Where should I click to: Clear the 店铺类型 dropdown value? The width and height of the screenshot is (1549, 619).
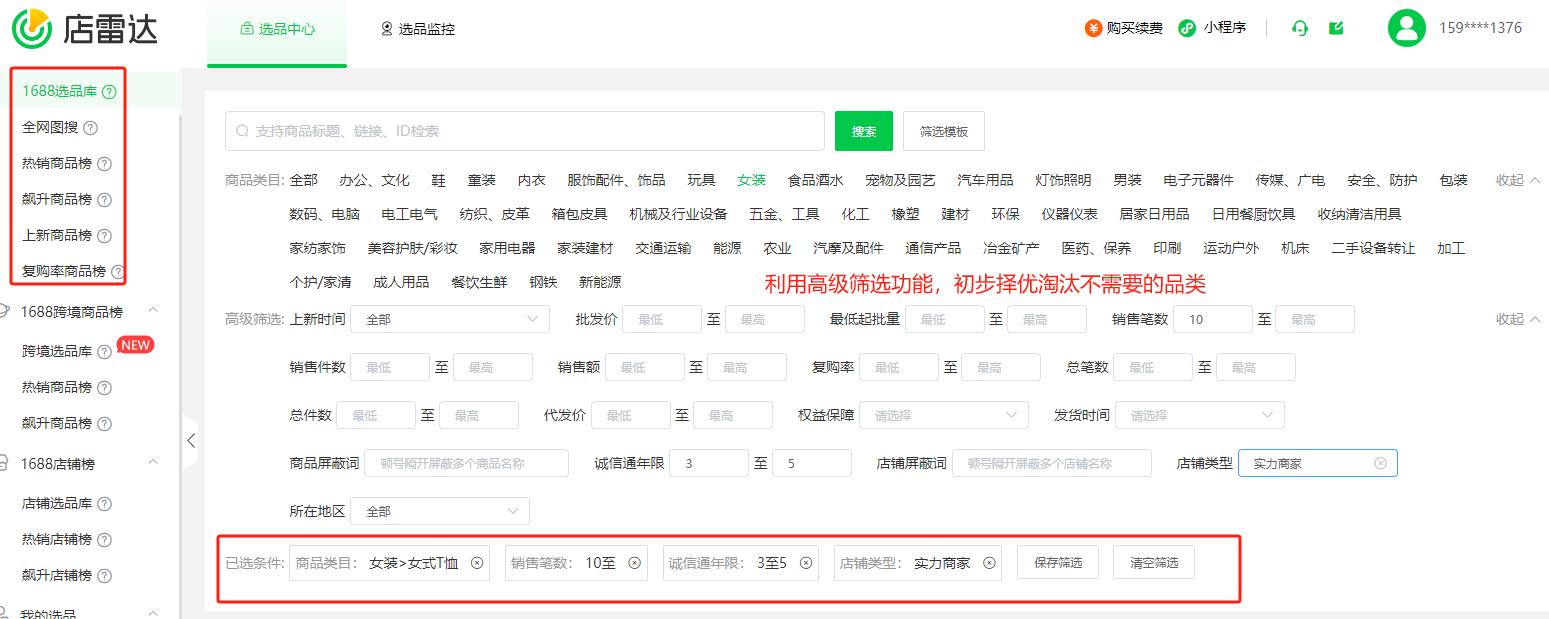1380,463
